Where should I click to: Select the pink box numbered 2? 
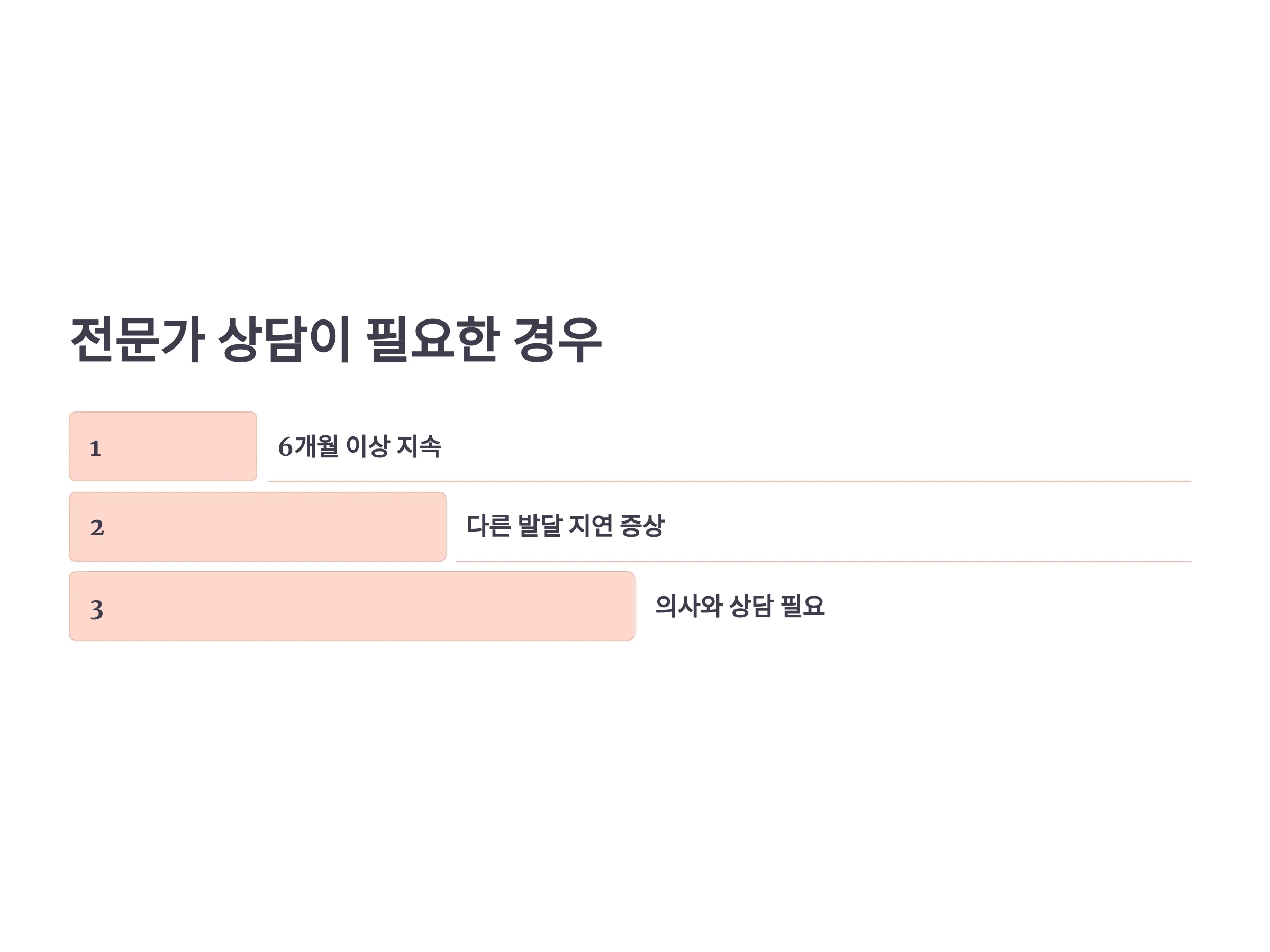pos(258,527)
